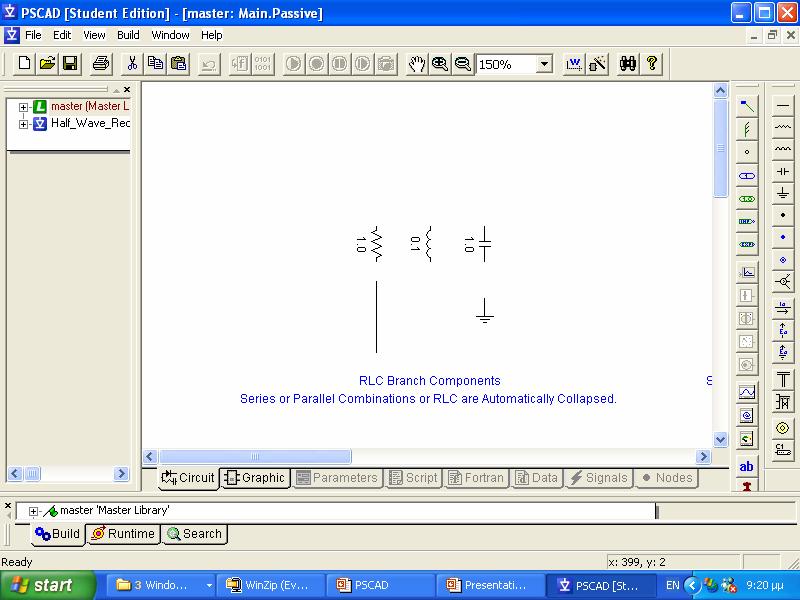This screenshot has height=600, width=800.
Task: Create a new project with the blank page icon
Action: point(24,64)
